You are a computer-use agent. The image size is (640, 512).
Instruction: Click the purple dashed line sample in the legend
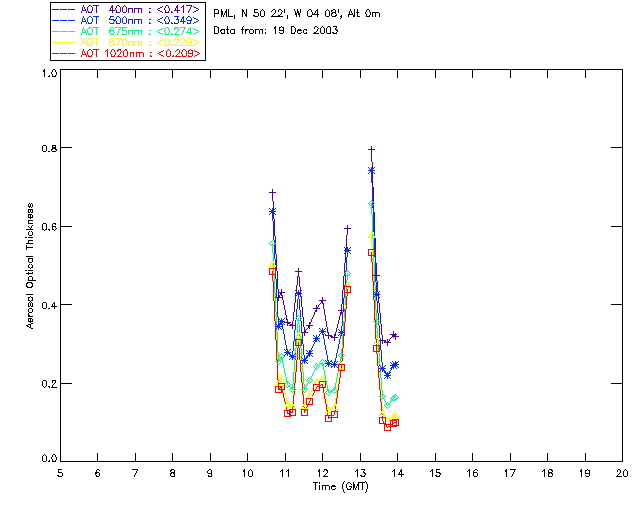[x=64, y=9]
